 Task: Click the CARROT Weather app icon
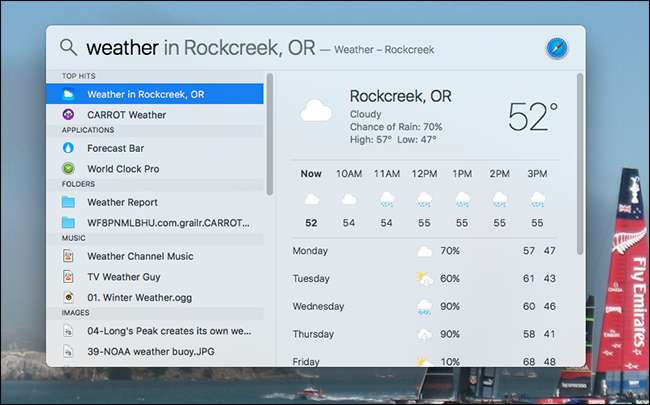click(68, 115)
